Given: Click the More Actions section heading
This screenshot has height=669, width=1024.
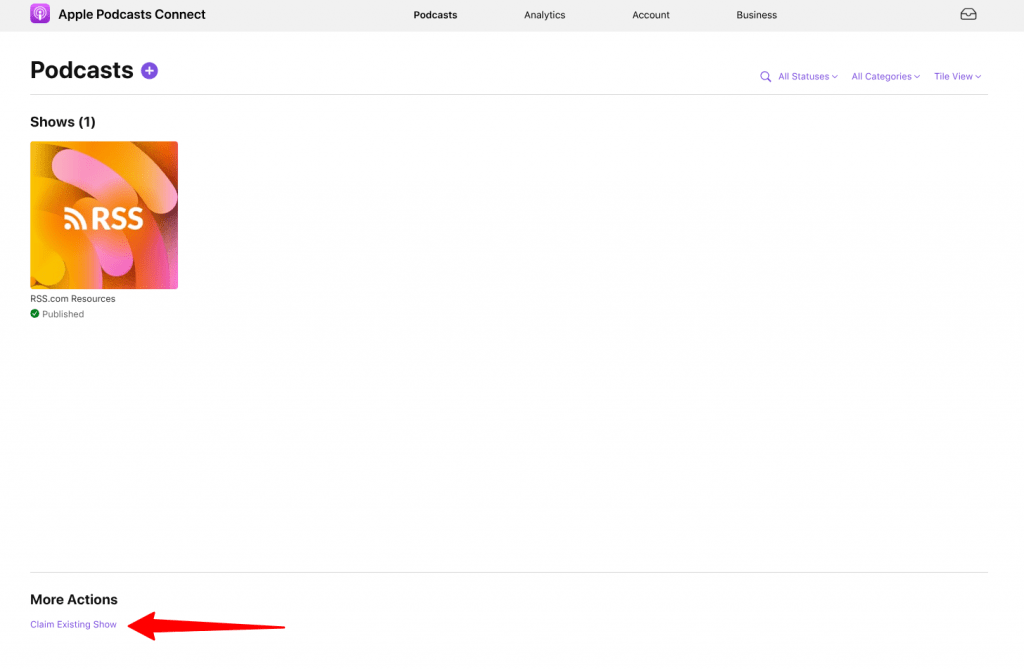Looking at the screenshot, I should (x=74, y=600).
